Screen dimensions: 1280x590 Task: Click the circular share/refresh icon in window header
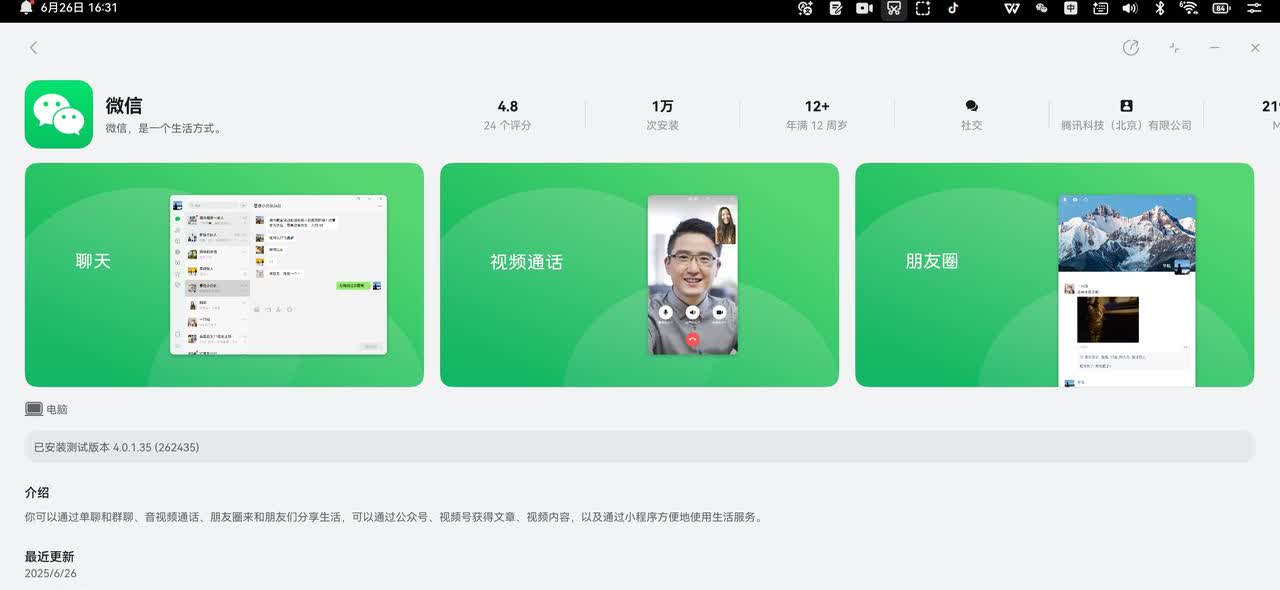pyautogui.click(x=1131, y=48)
